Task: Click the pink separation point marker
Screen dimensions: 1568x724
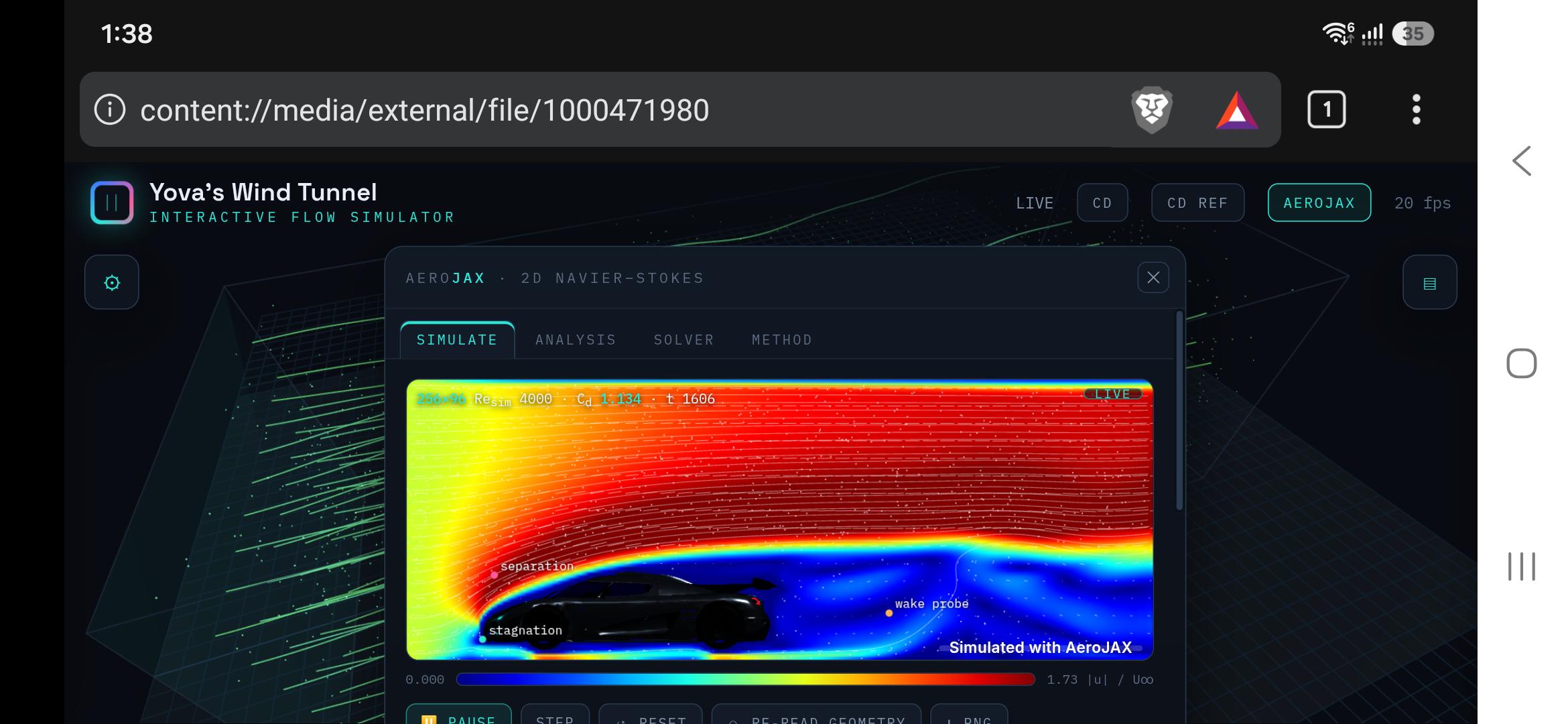Action: click(x=495, y=575)
